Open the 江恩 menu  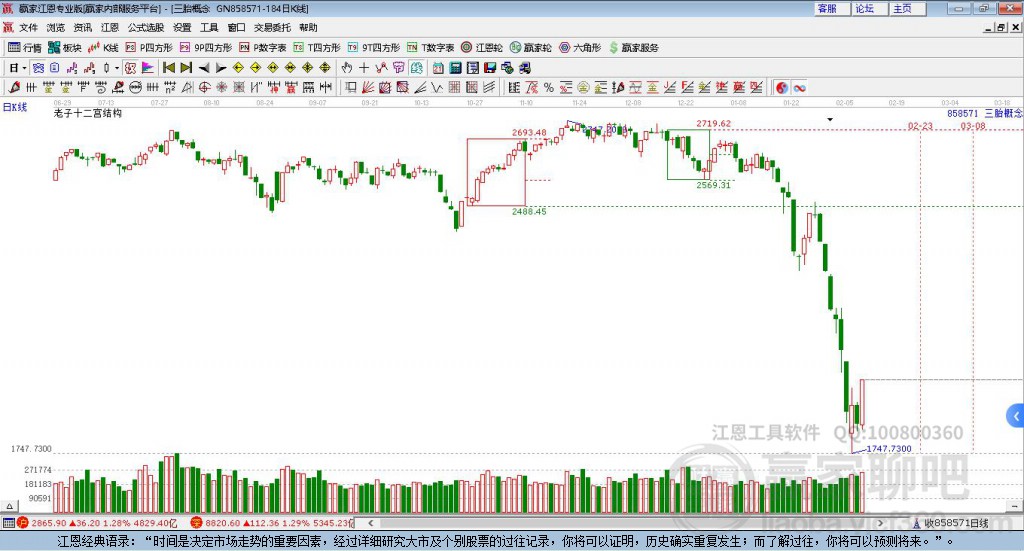pos(110,27)
